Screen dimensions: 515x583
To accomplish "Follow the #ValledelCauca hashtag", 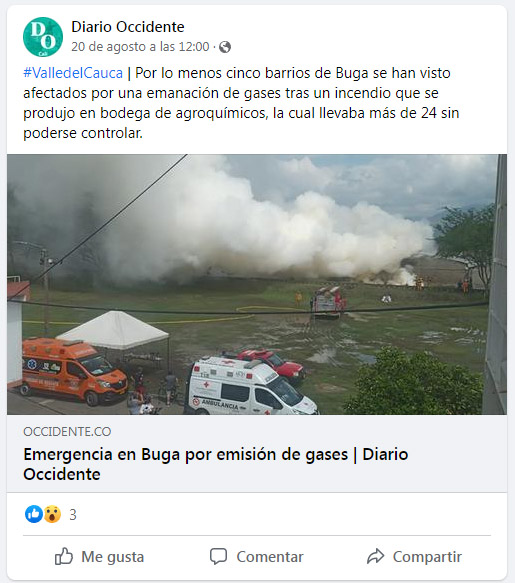I will [73, 73].
